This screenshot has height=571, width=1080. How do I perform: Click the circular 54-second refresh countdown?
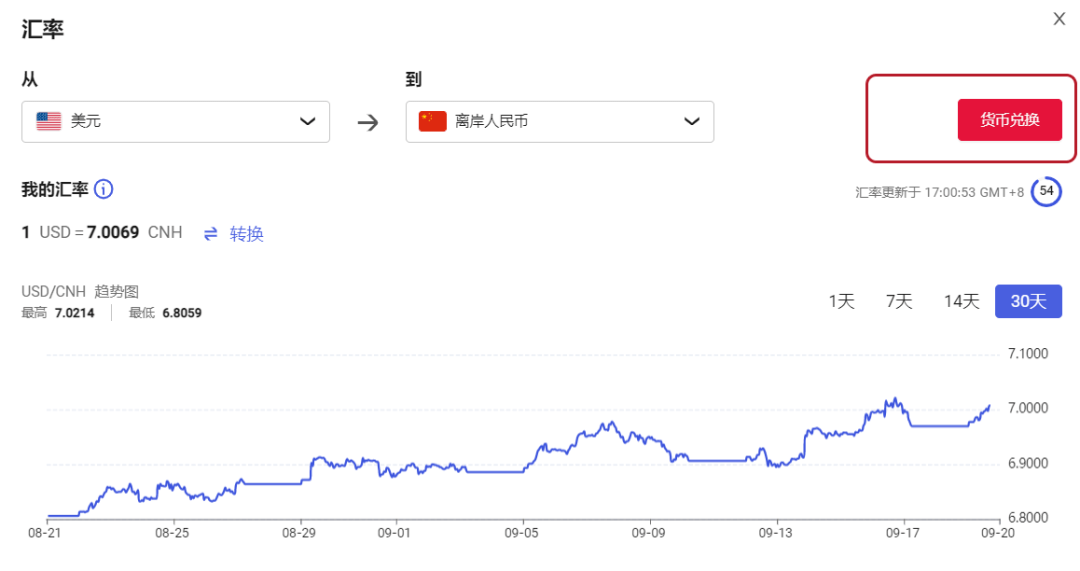click(x=1046, y=191)
